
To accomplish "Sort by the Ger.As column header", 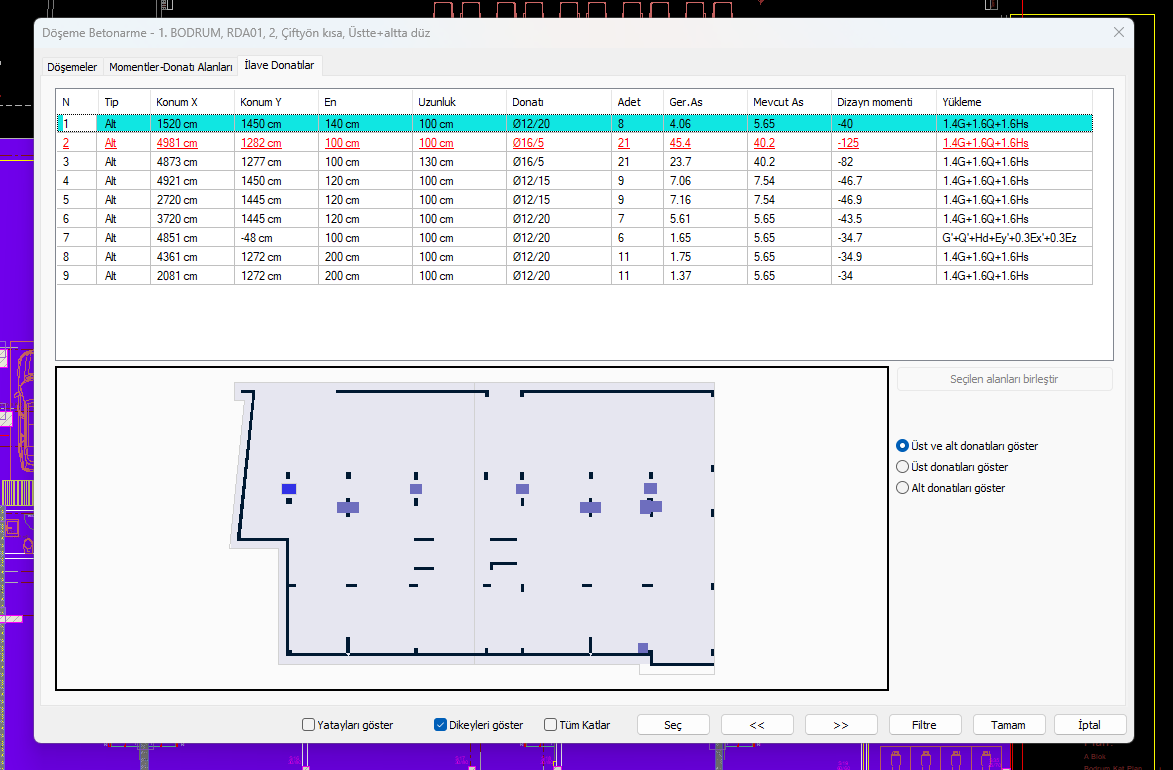I will click(x=705, y=102).
